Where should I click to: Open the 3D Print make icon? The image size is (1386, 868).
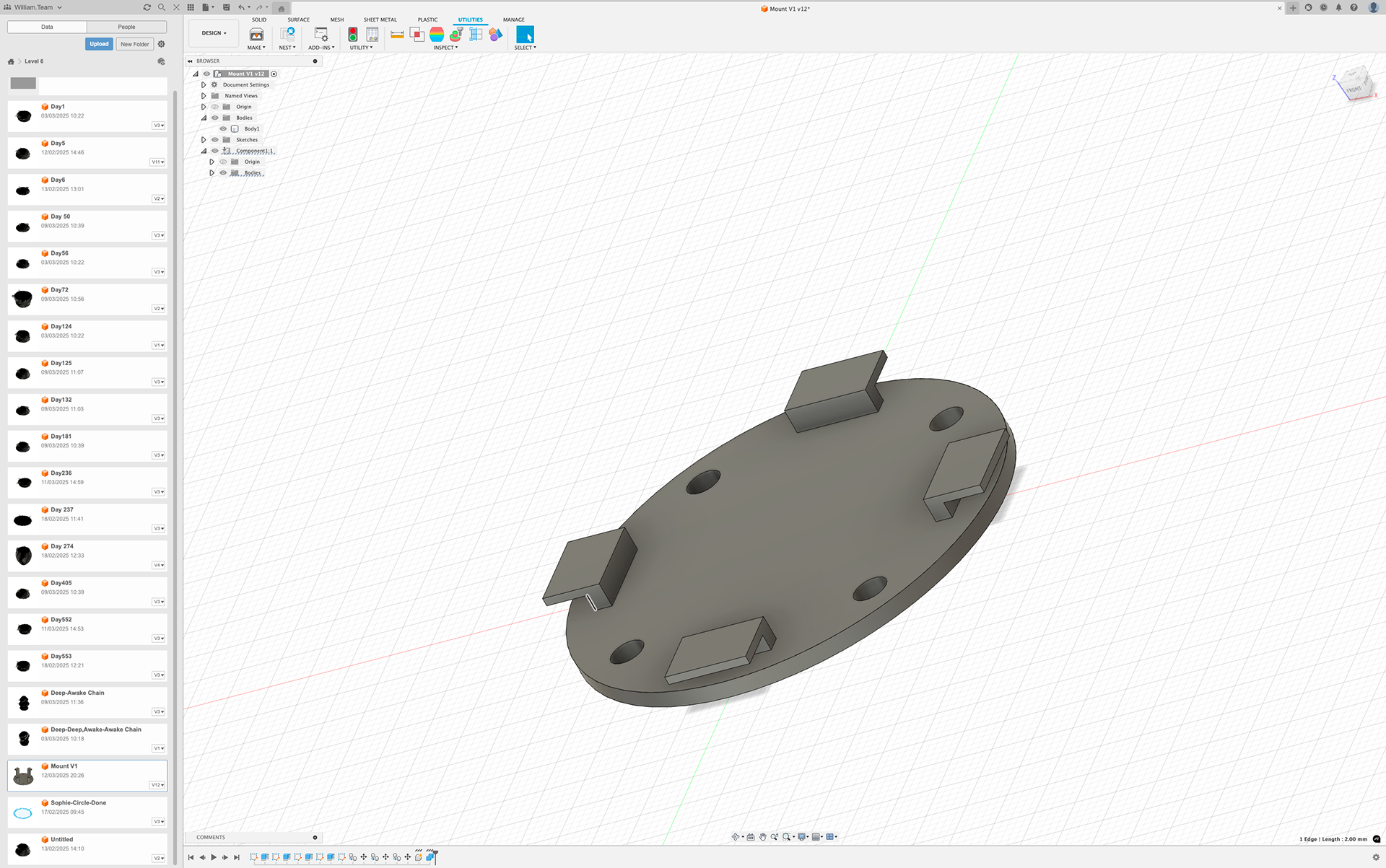[256, 35]
